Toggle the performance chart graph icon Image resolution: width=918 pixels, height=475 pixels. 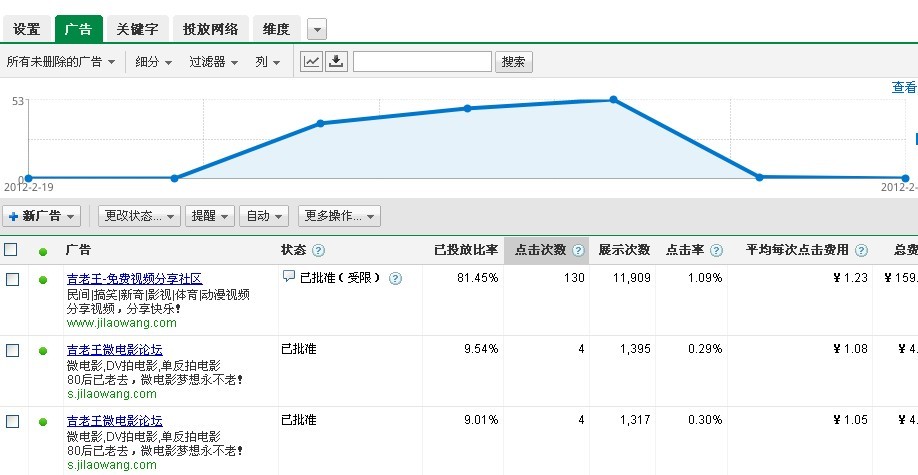[x=312, y=62]
